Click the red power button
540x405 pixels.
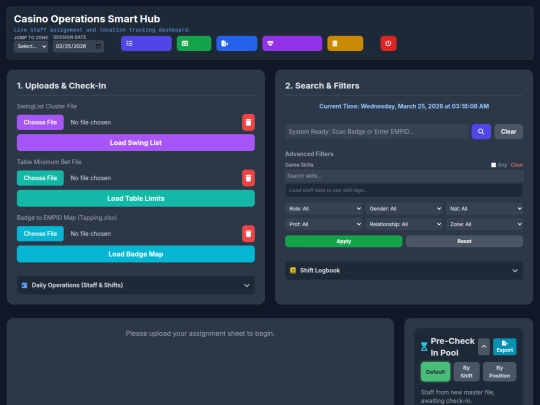(x=388, y=43)
